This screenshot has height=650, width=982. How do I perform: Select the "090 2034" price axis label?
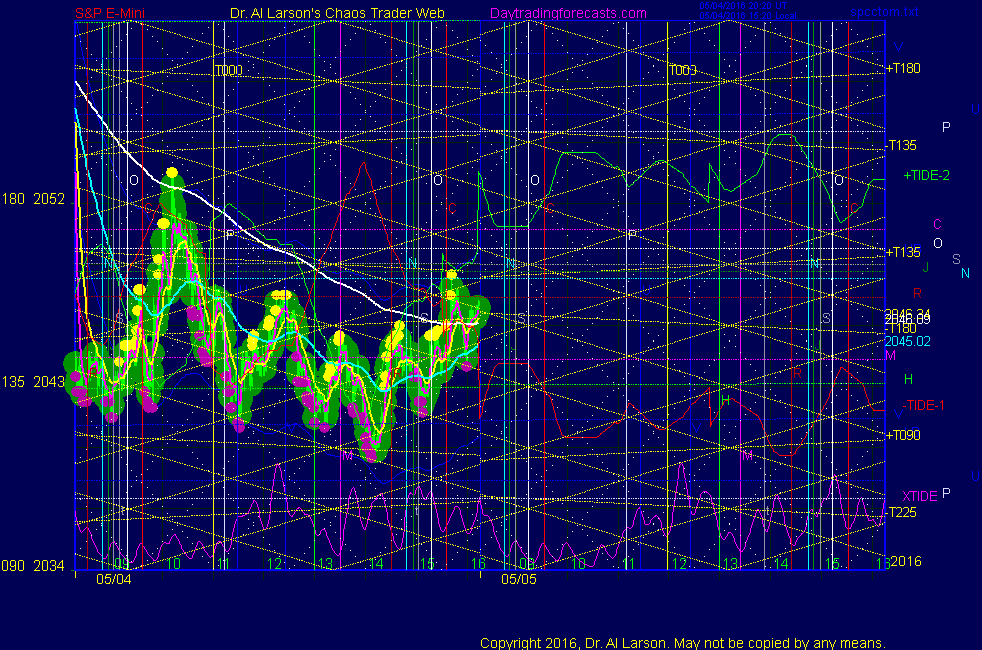[33, 566]
